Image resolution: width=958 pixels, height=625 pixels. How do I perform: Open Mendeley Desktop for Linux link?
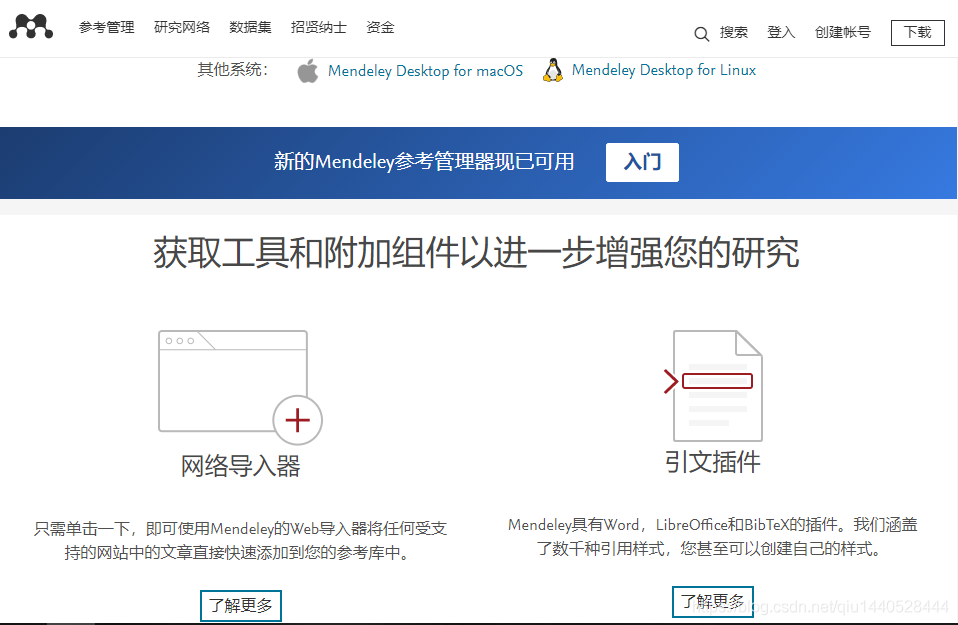coord(664,70)
